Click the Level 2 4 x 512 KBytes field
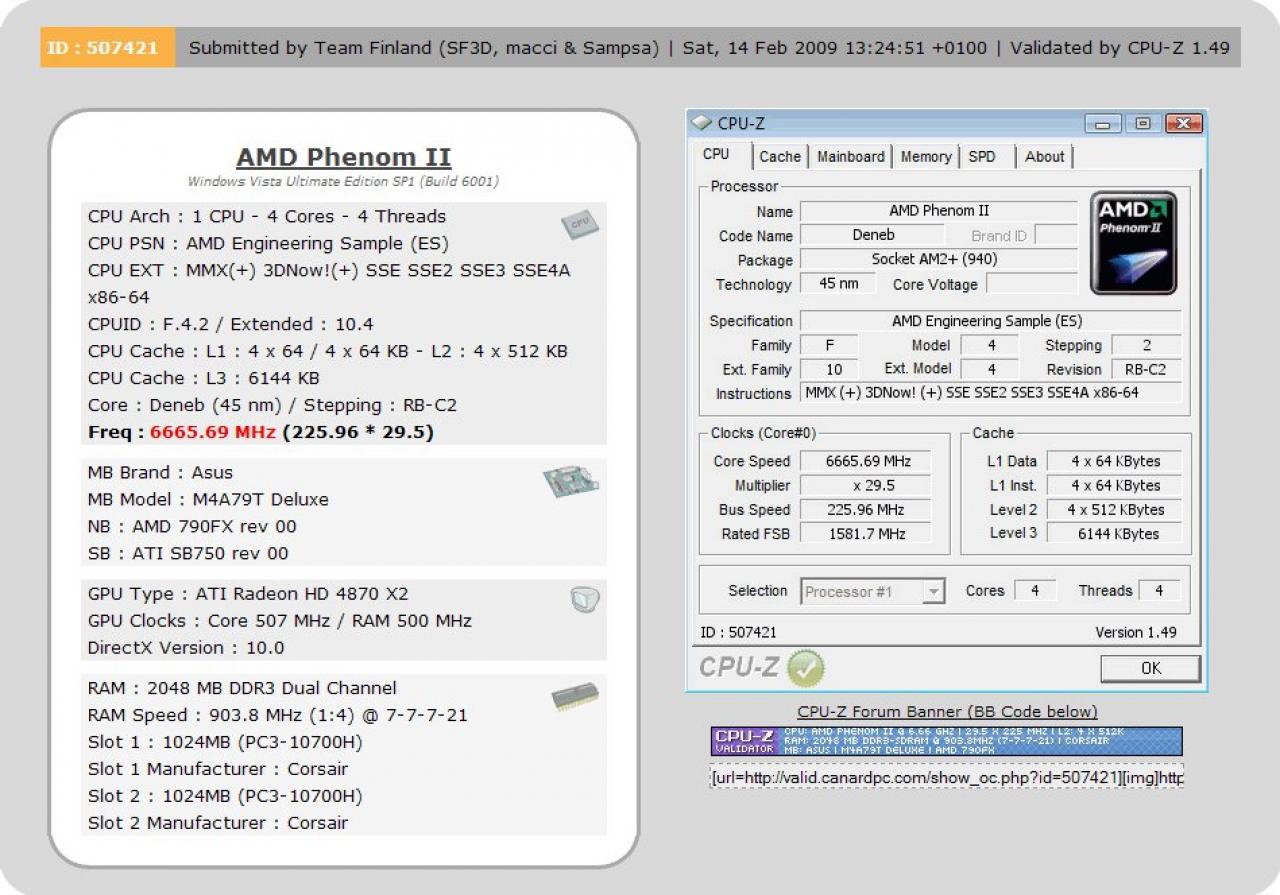This screenshot has height=895, width=1280. point(1115,509)
